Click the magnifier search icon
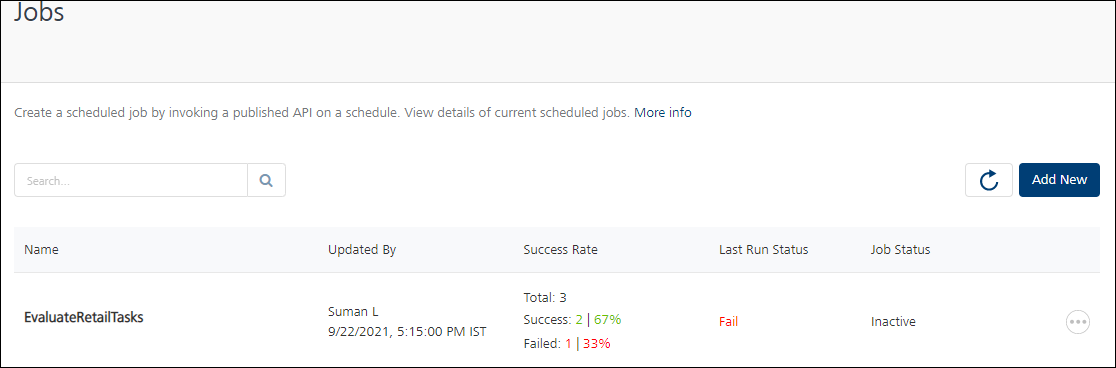The image size is (1116, 368). (x=266, y=180)
